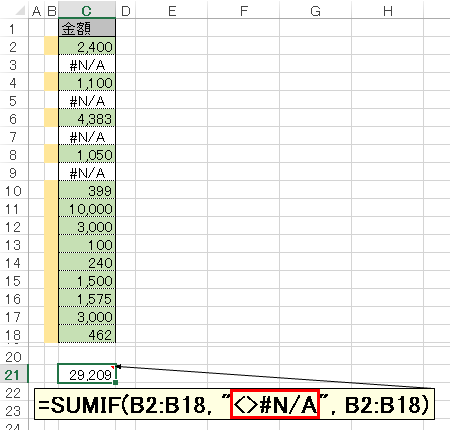Select row 10 header
This screenshot has height=430, width=450.
[x=13, y=191]
